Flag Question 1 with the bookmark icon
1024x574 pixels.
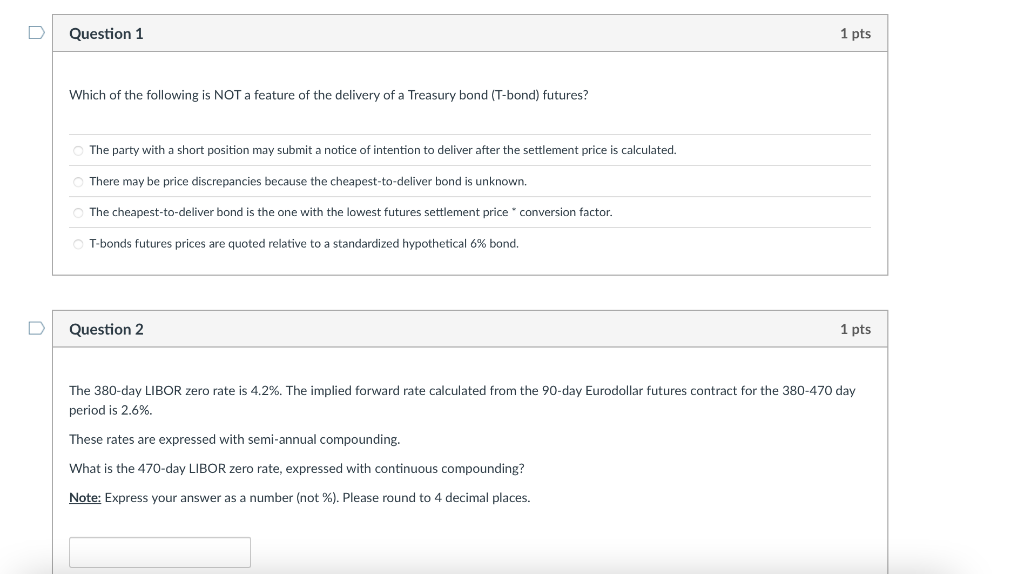click(37, 33)
